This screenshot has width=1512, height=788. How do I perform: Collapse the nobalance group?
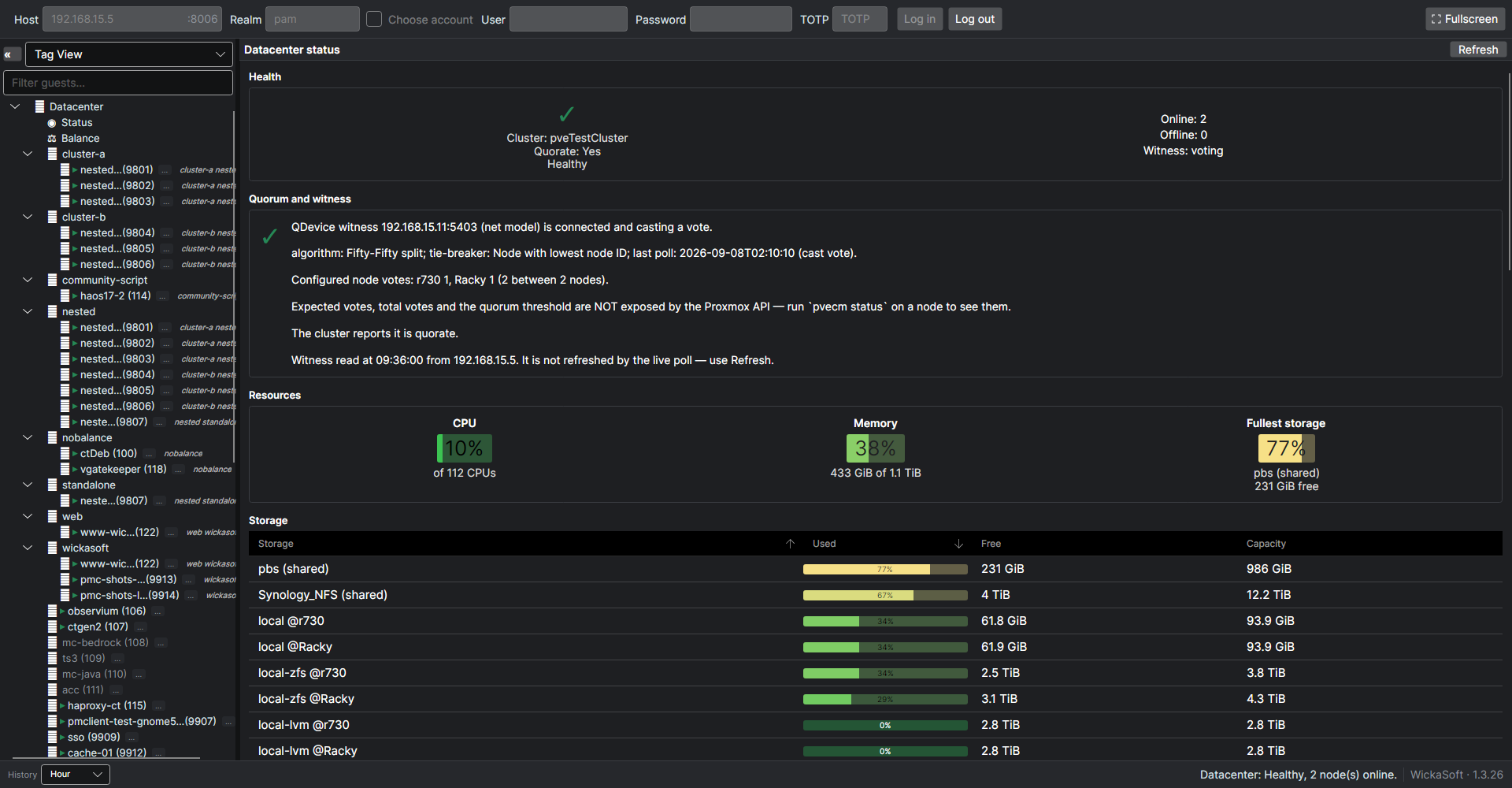point(28,437)
